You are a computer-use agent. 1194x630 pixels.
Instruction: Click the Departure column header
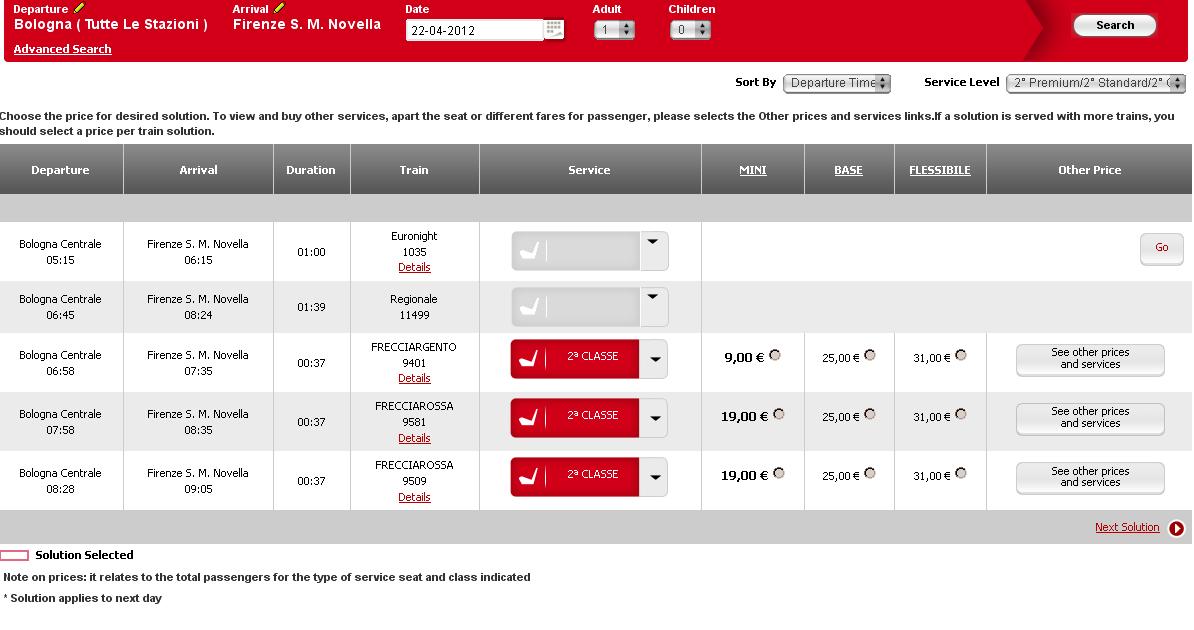(61, 170)
